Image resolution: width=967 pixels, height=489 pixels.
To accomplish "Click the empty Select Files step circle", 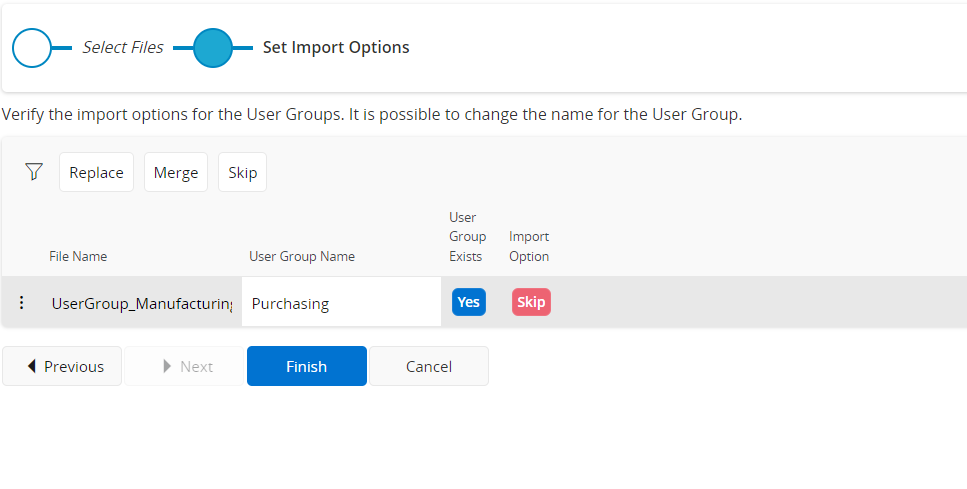I will pos(31,47).
